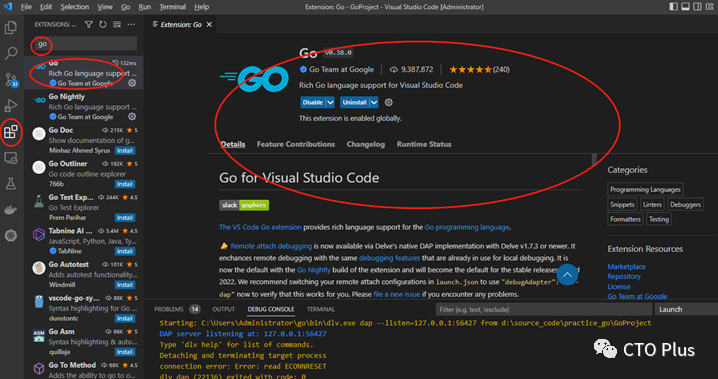Switch to the Problems panel tab

pos(177,309)
